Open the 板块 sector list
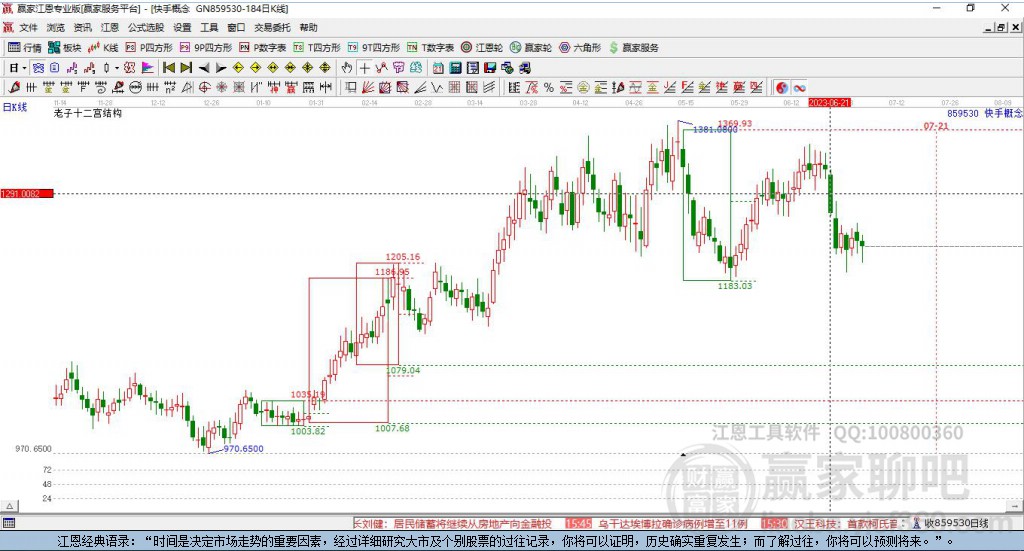This screenshot has width=1024, height=551. [x=65, y=48]
